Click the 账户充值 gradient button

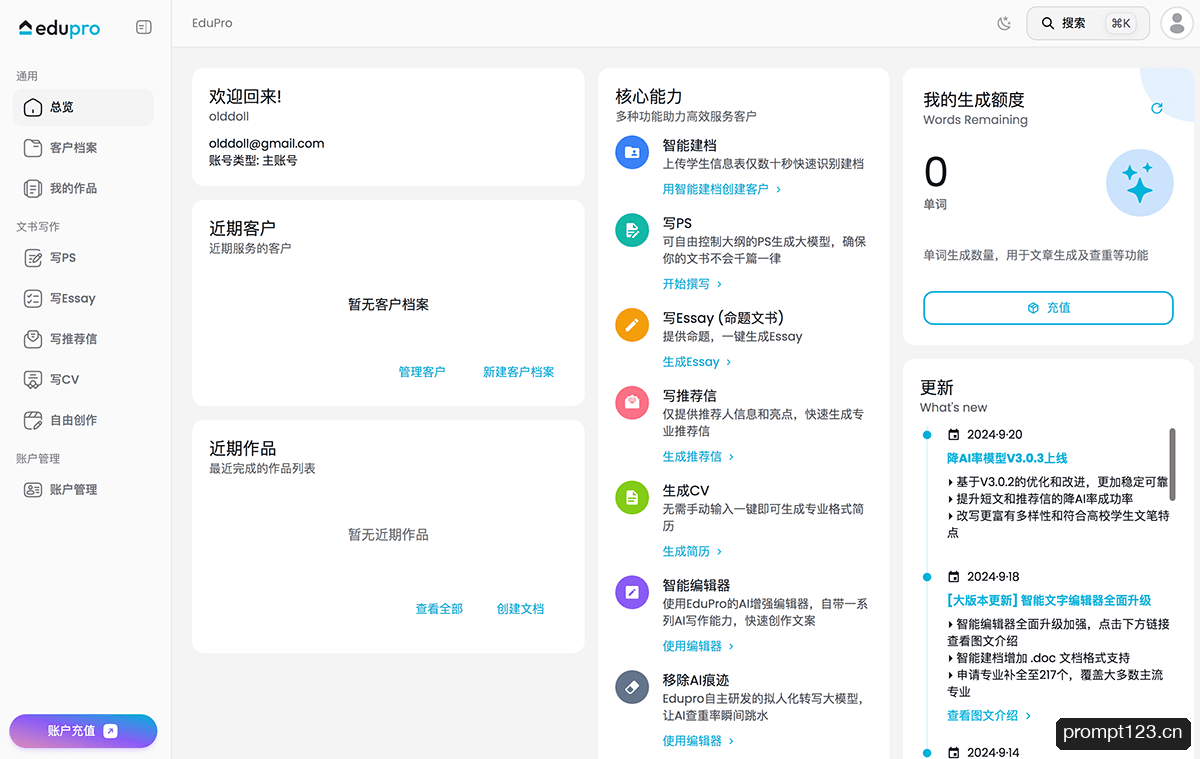point(83,731)
